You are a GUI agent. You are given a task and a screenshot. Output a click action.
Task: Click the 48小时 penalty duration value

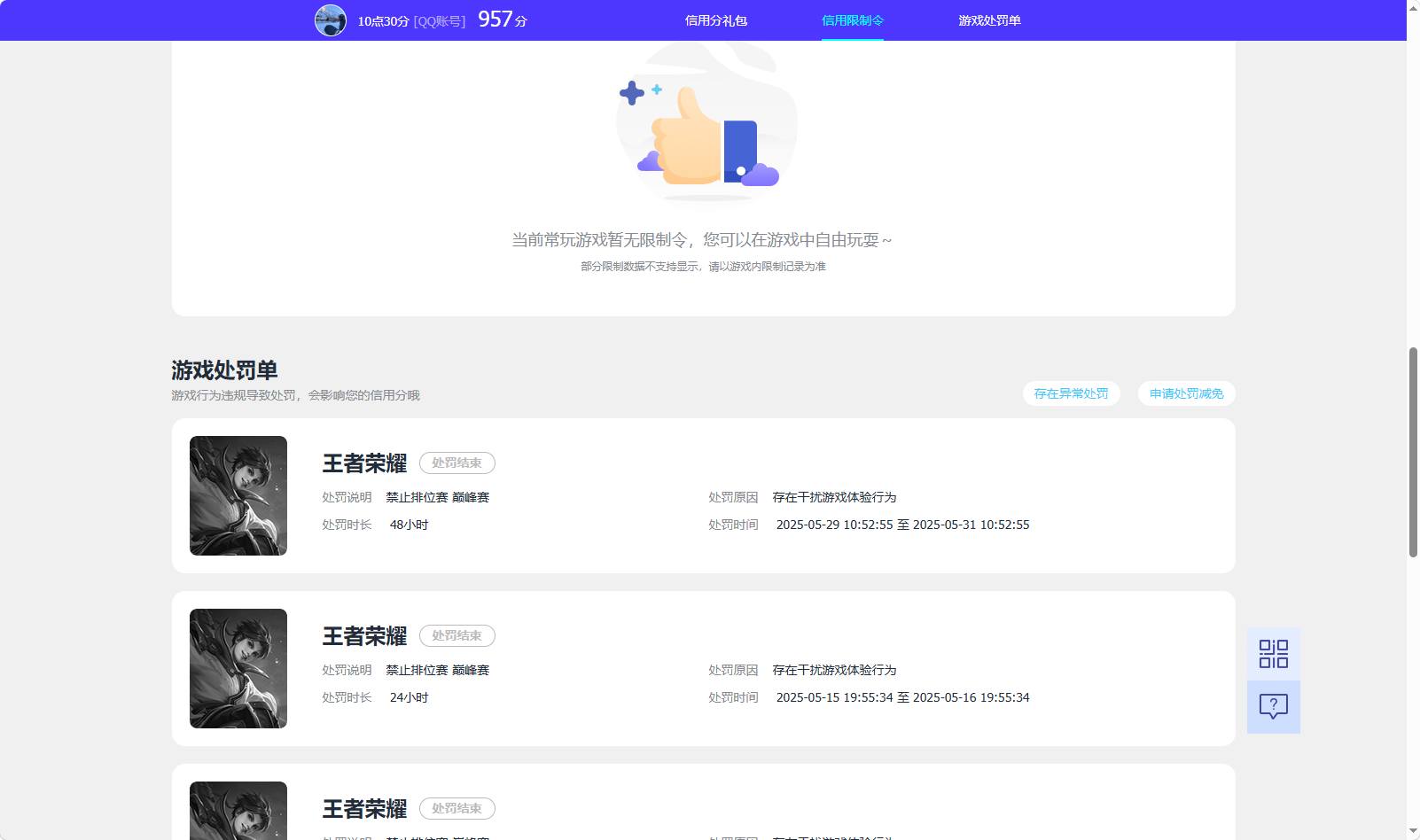click(409, 525)
